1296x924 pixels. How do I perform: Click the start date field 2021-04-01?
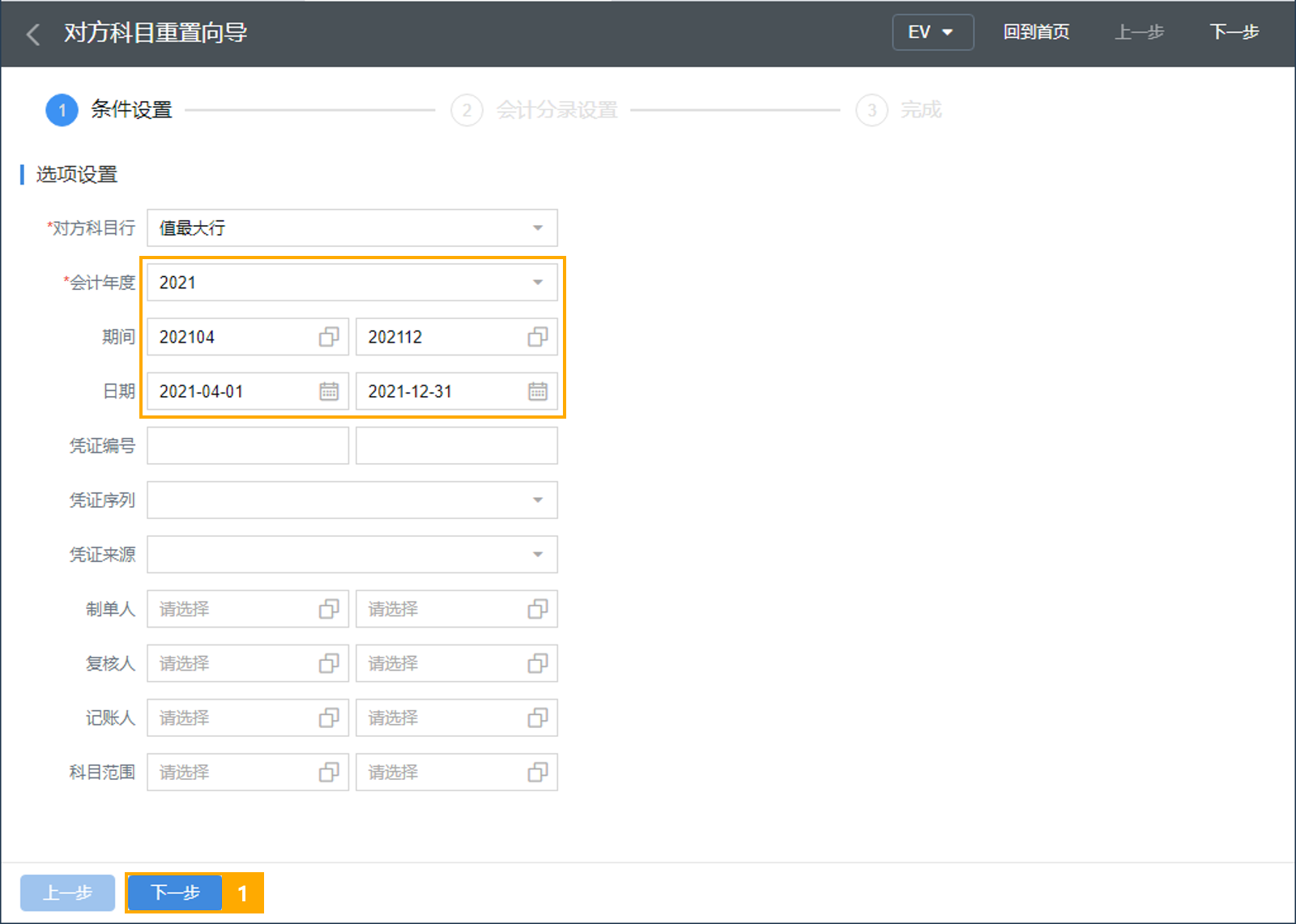click(x=248, y=391)
